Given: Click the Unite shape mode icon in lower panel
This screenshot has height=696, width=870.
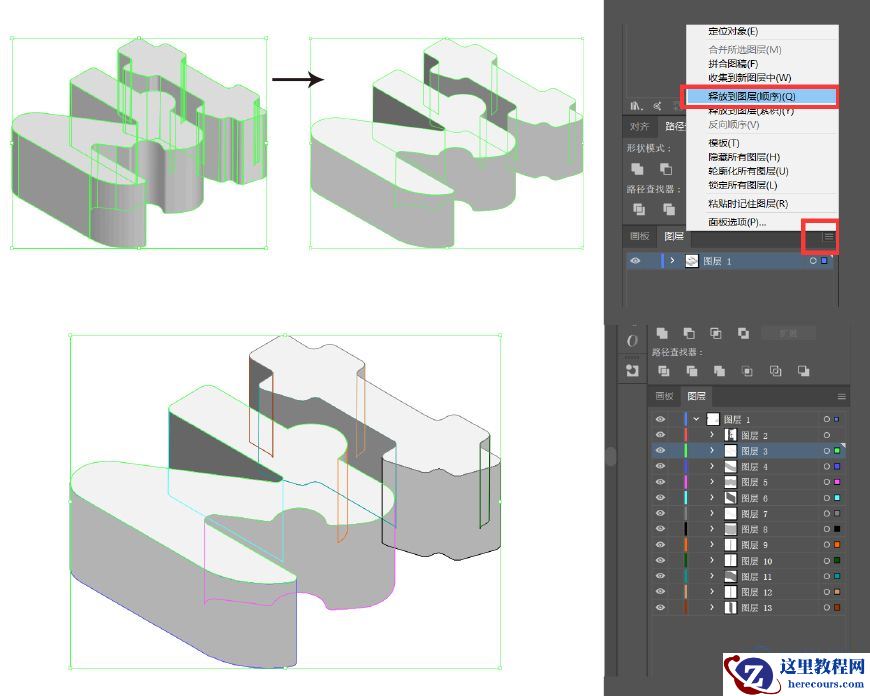Looking at the screenshot, I should pos(661,333).
